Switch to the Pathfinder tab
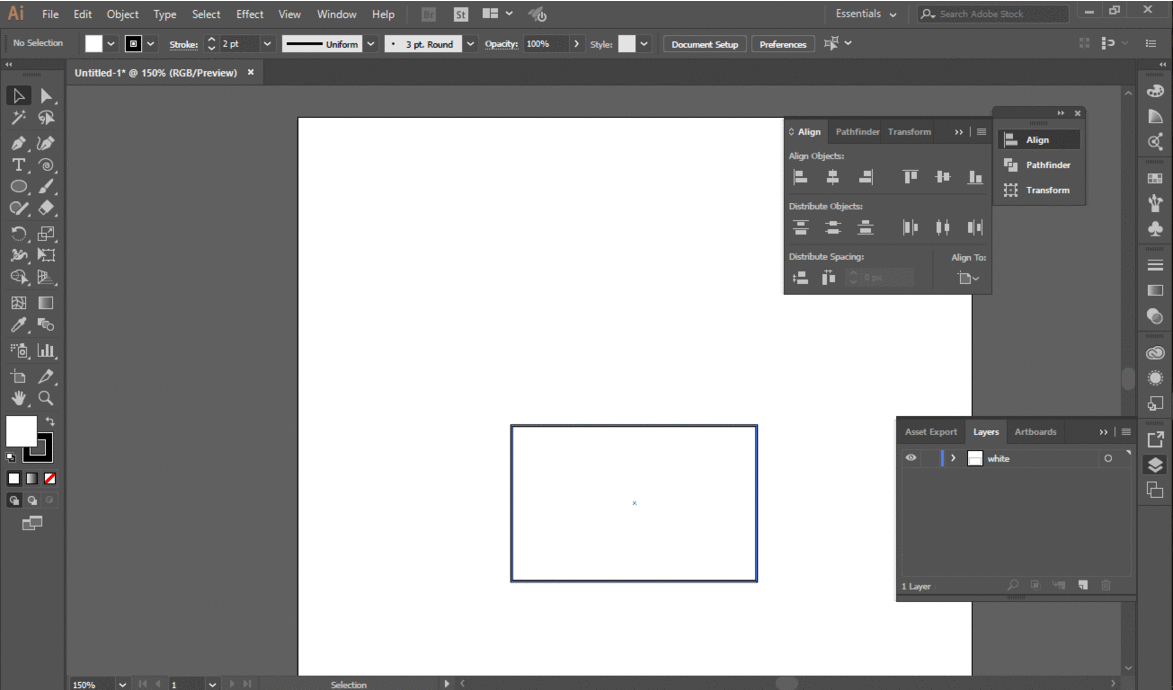 pos(857,132)
